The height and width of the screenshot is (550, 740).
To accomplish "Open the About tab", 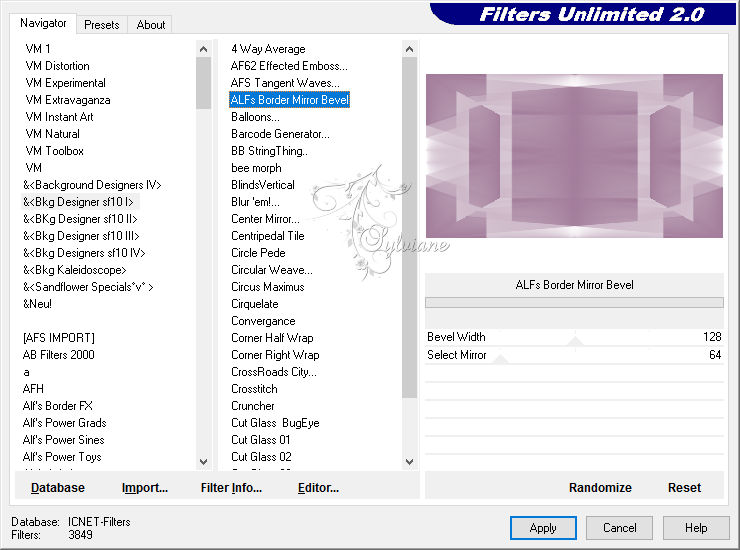I will click(x=151, y=25).
